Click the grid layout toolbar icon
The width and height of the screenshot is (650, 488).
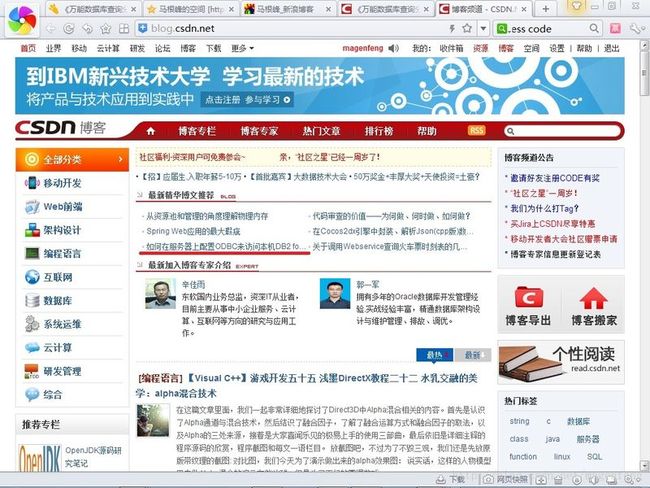(124, 29)
